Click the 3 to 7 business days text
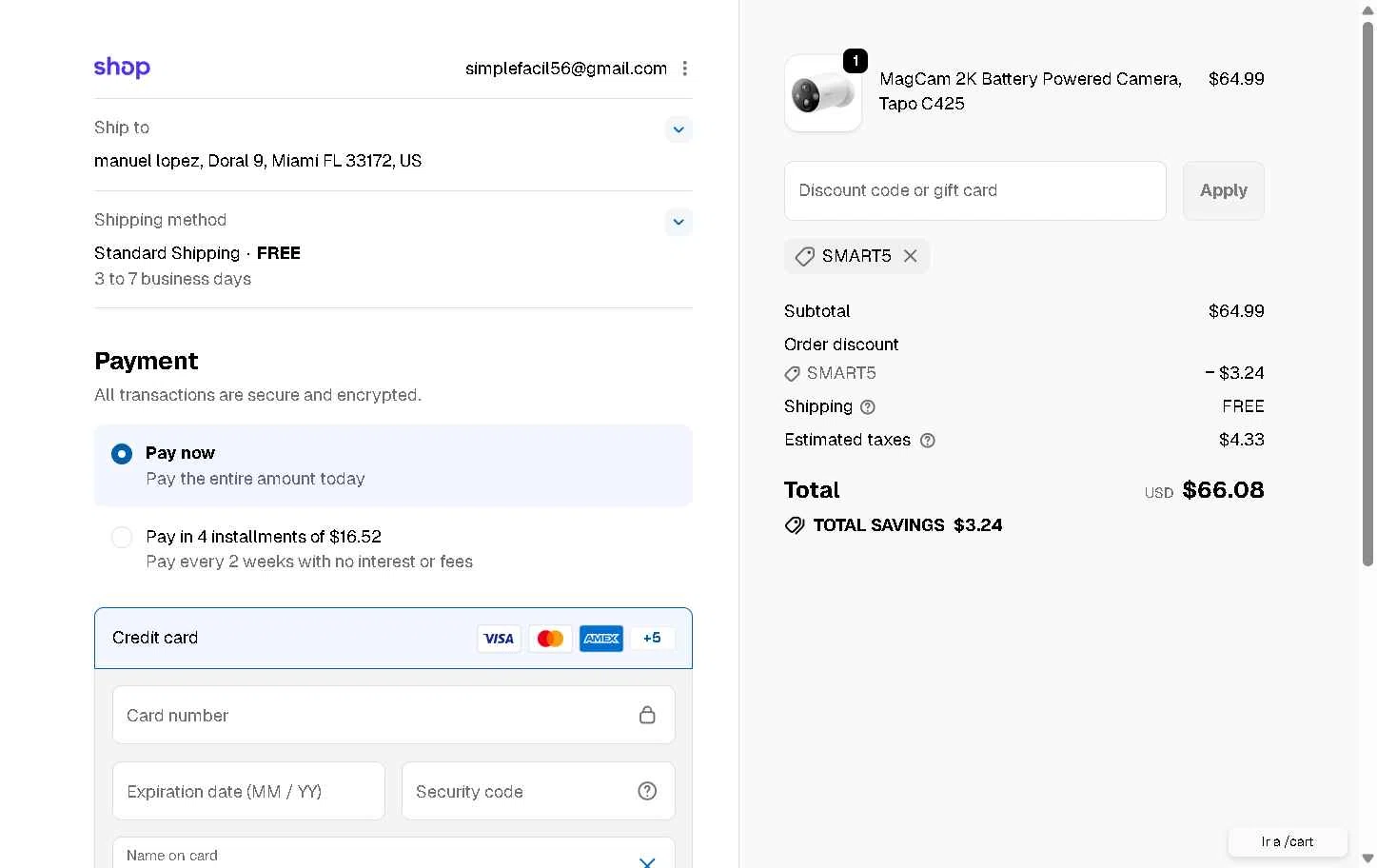Viewport: 1377px width, 868px height. [172, 279]
